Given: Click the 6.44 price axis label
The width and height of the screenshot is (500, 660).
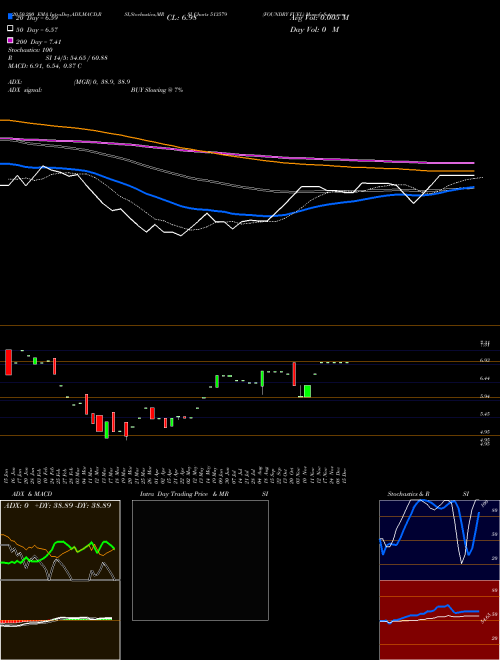Looking at the screenshot, I should (x=484, y=378).
